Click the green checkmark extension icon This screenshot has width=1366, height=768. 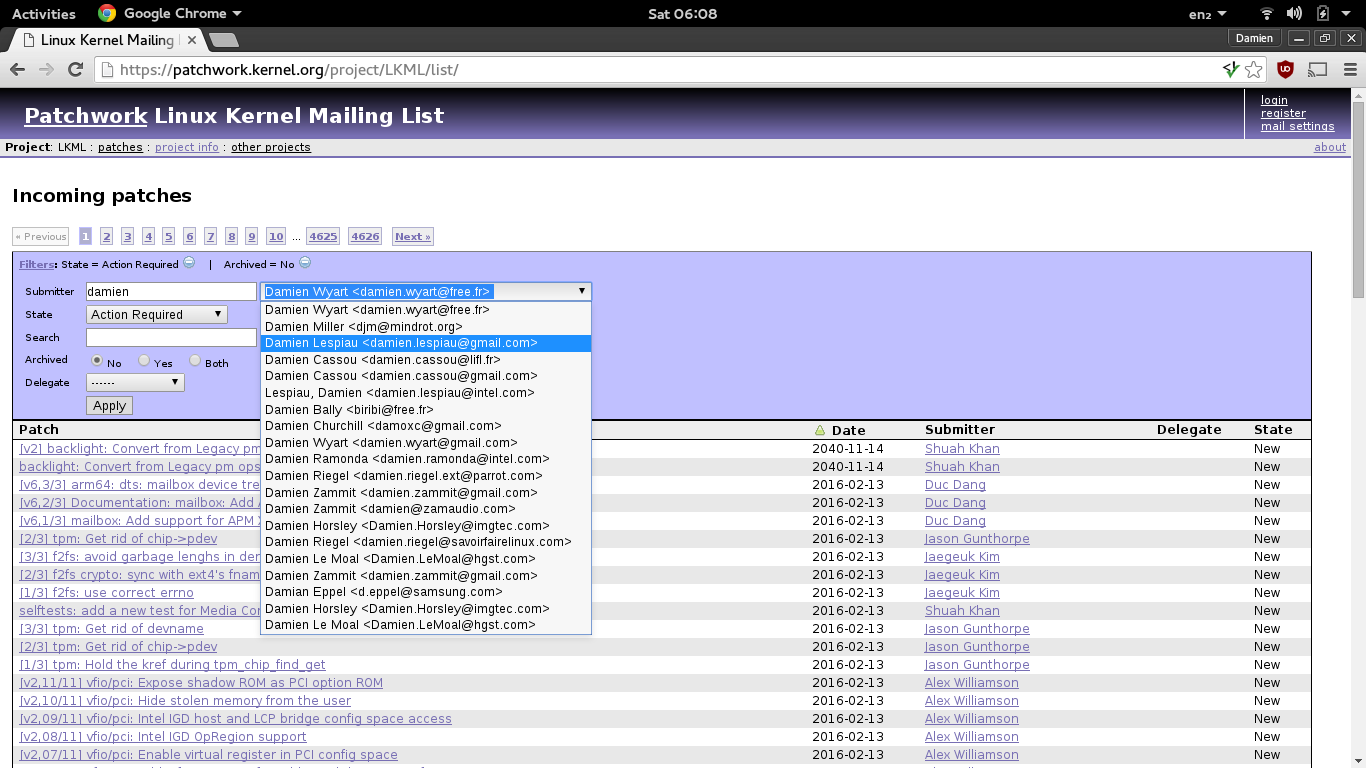point(1231,70)
